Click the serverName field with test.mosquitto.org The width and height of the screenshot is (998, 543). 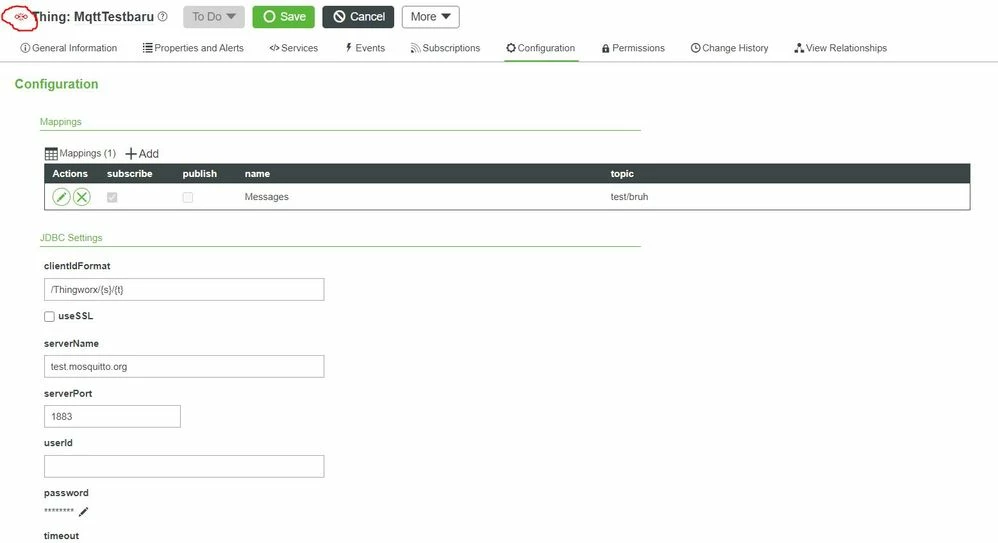click(x=184, y=367)
